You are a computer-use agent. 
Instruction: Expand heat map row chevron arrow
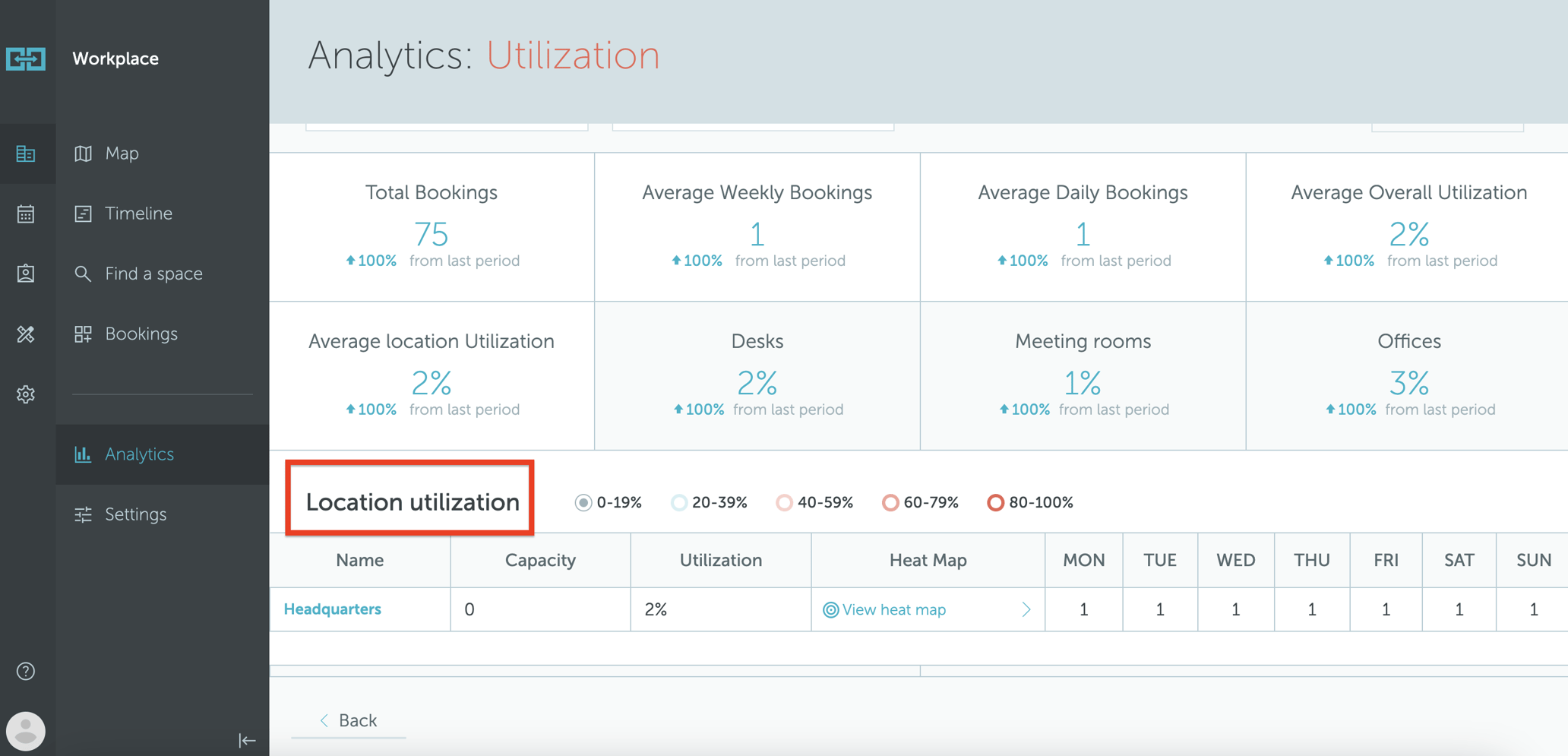coord(1026,609)
